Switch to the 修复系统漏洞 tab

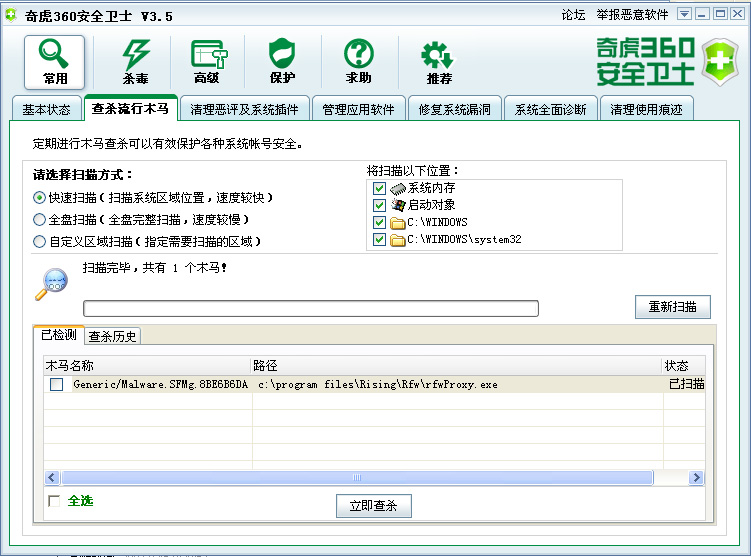click(x=455, y=109)
